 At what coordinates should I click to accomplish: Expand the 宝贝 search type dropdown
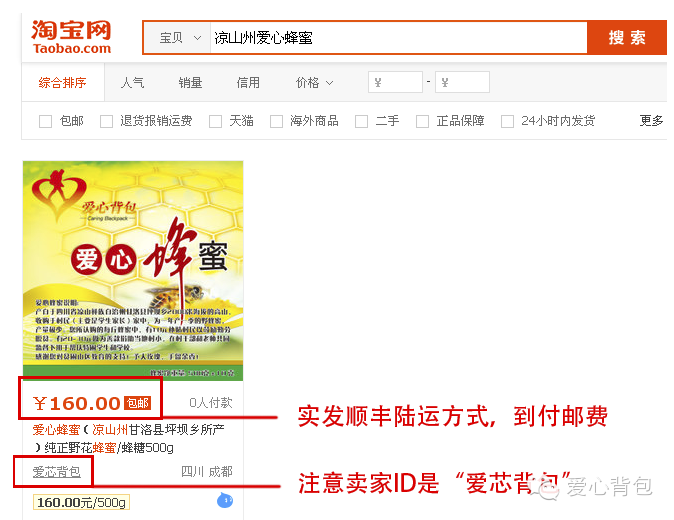[x=178, y=38]
